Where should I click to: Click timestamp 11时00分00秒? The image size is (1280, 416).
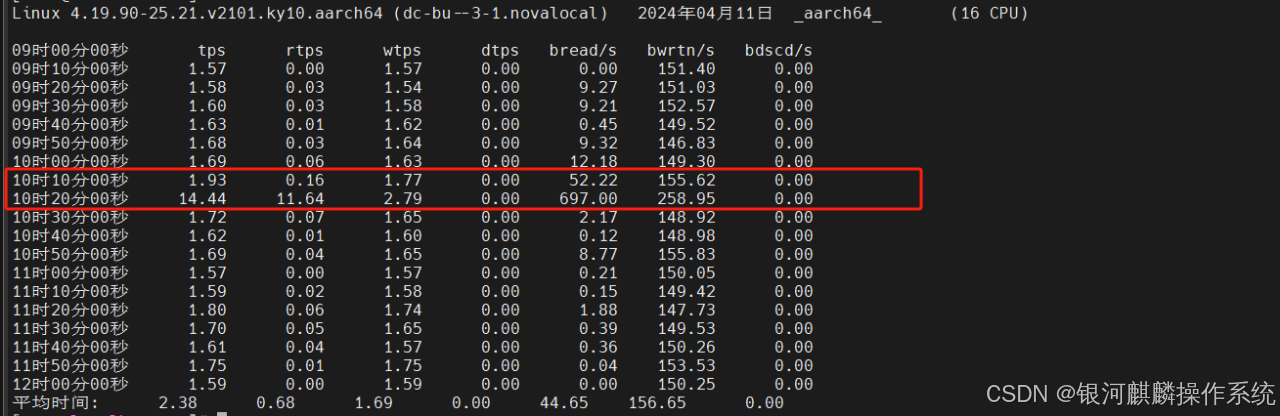pos(70,273)
